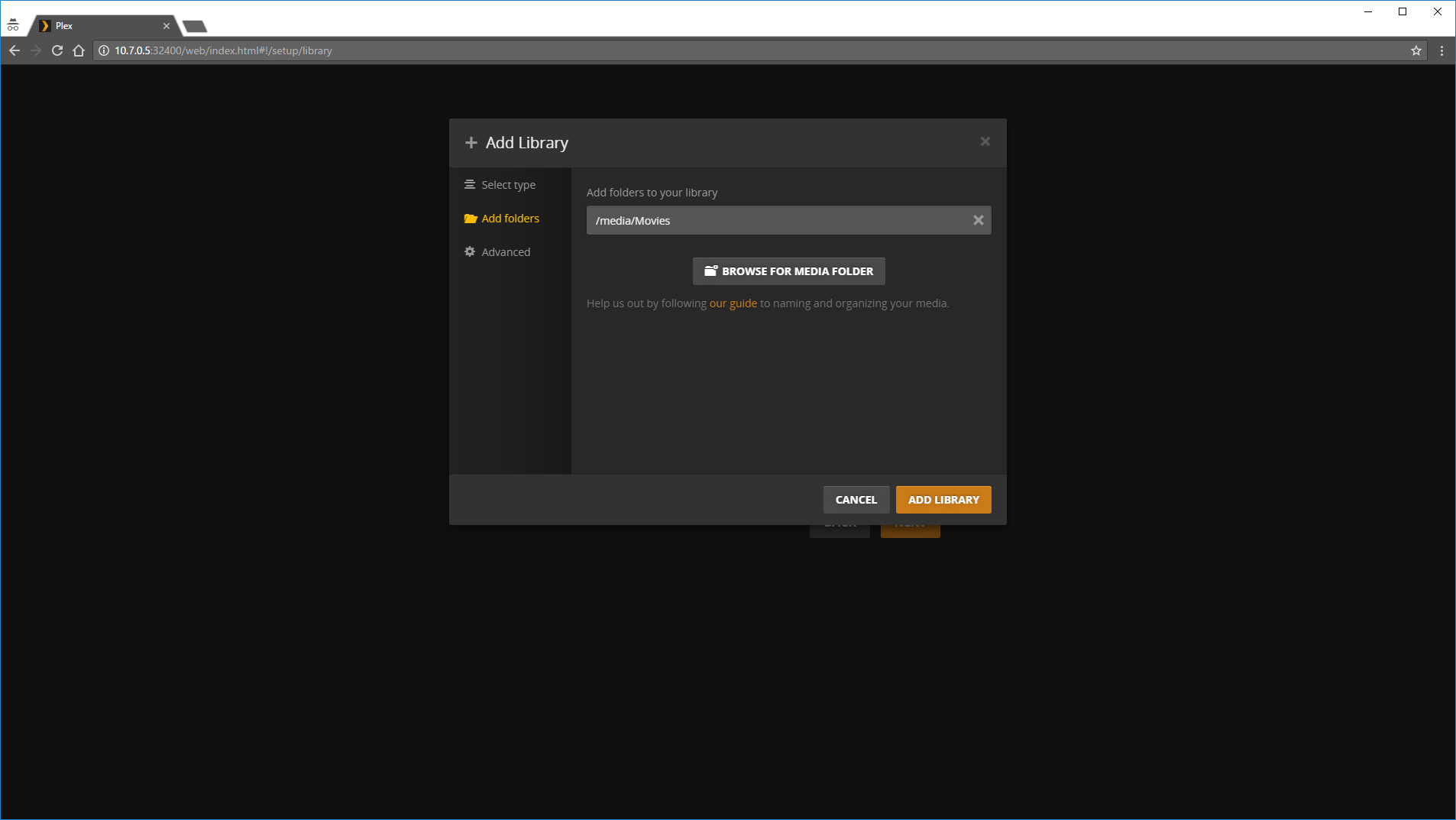Cancel adding the library
The image size is (1456, 820).
tap(856, 500)
